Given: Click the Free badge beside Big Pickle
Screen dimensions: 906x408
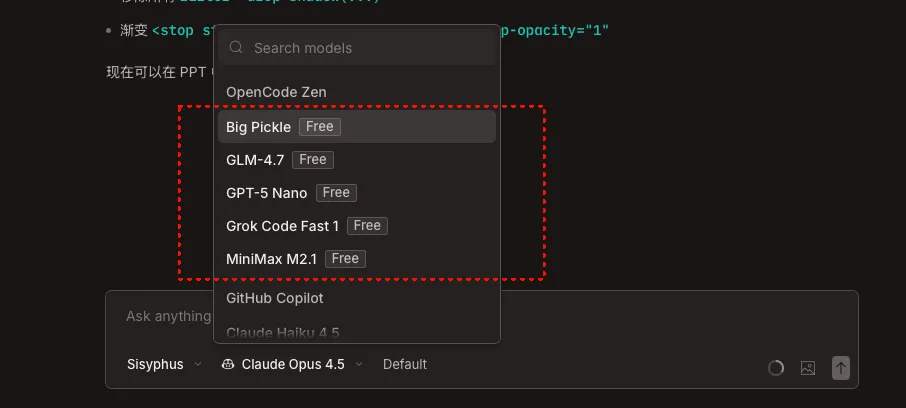Looking at the screenshot, I should (x=320, y=127).
